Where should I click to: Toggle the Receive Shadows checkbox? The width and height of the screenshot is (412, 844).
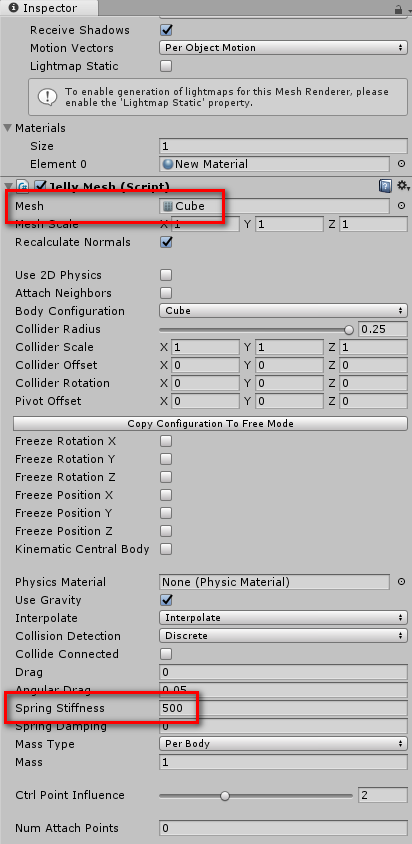point(166,30)
